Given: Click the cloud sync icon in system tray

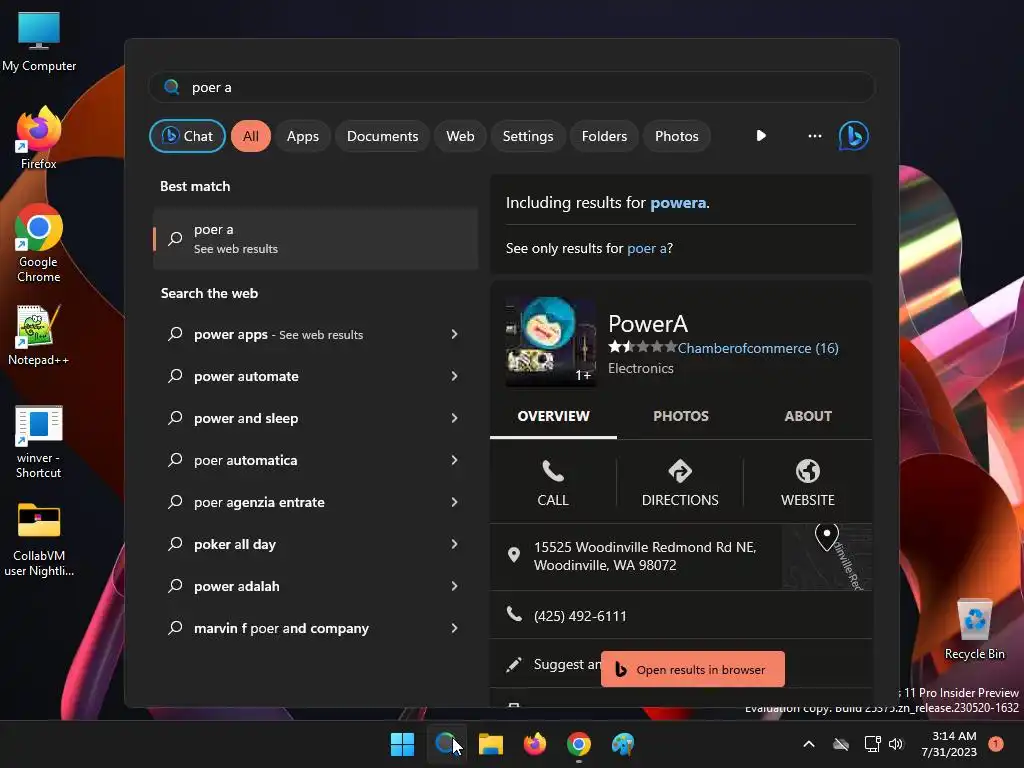Looking at the screenshot, I should click(x=840, y=744).
